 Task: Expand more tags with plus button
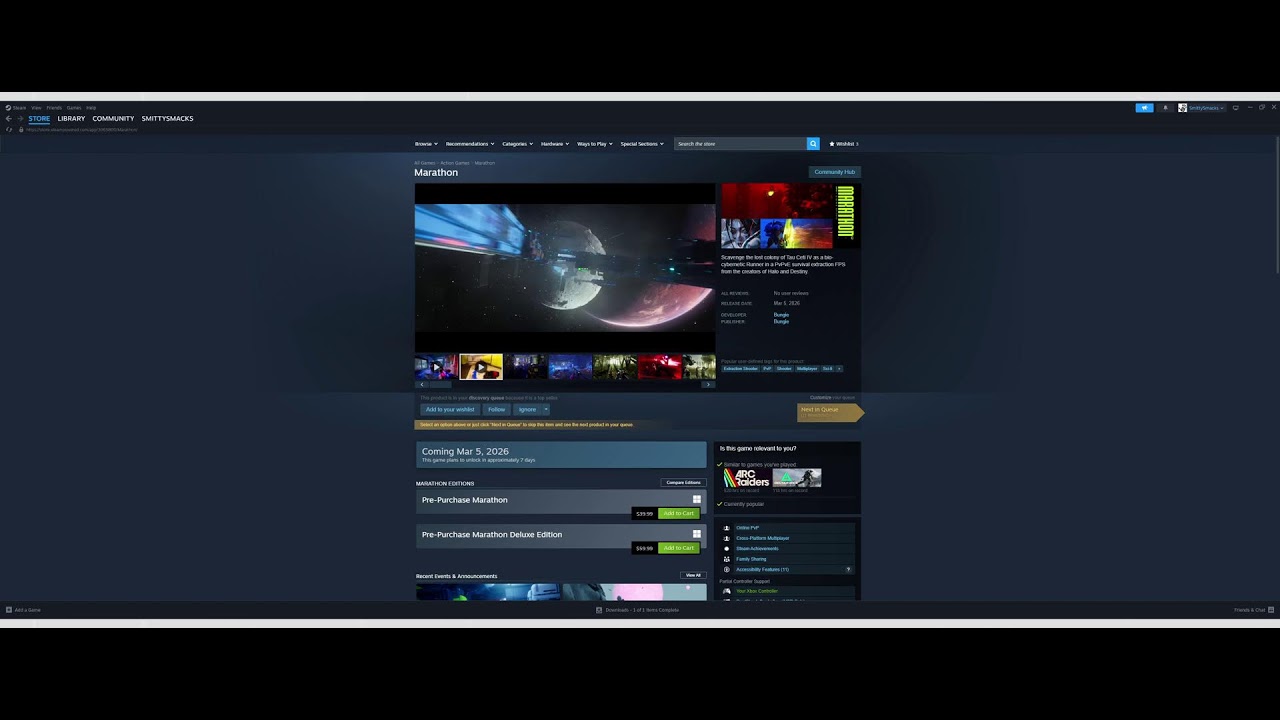click(x=839, y=369)
